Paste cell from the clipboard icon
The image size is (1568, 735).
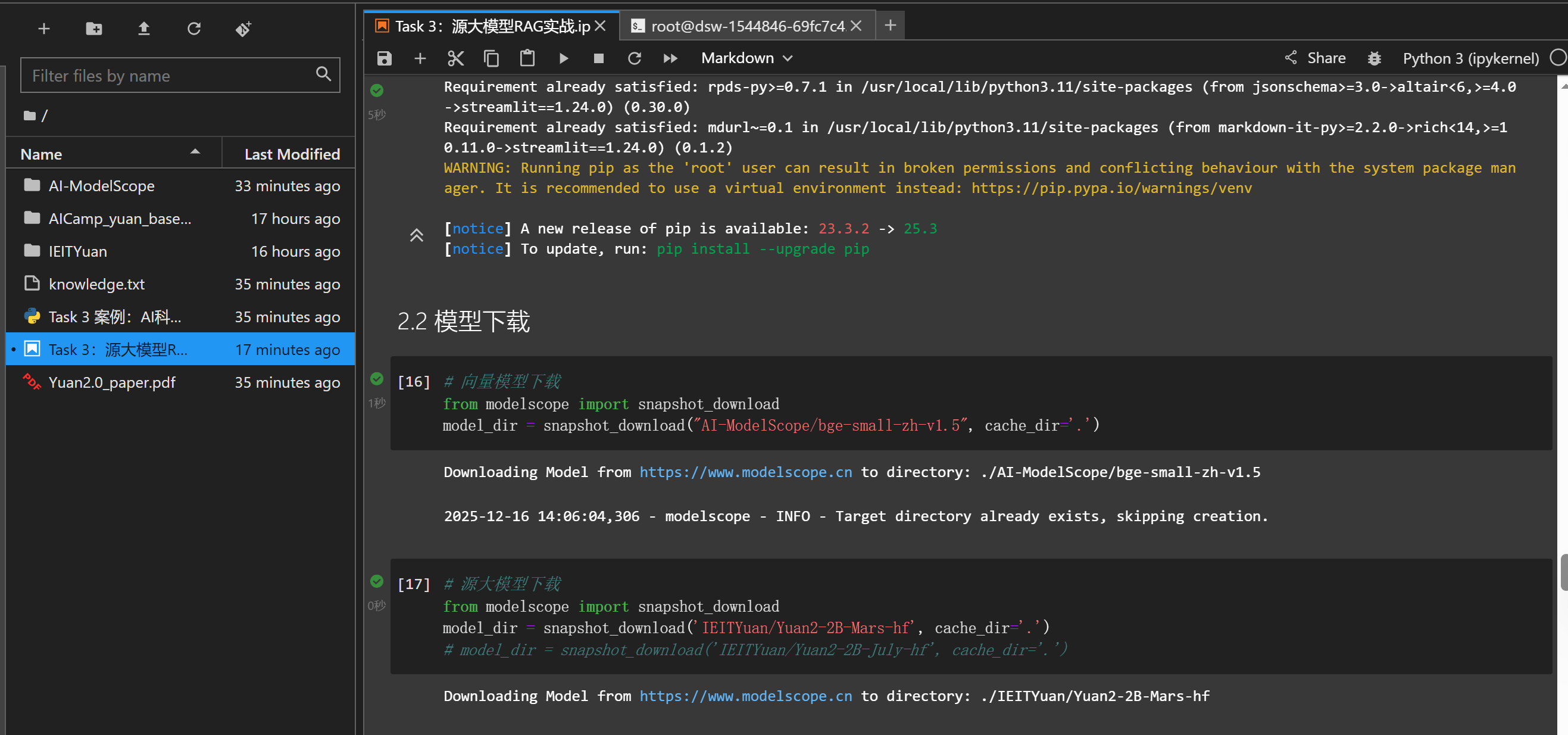coord(527,58)
